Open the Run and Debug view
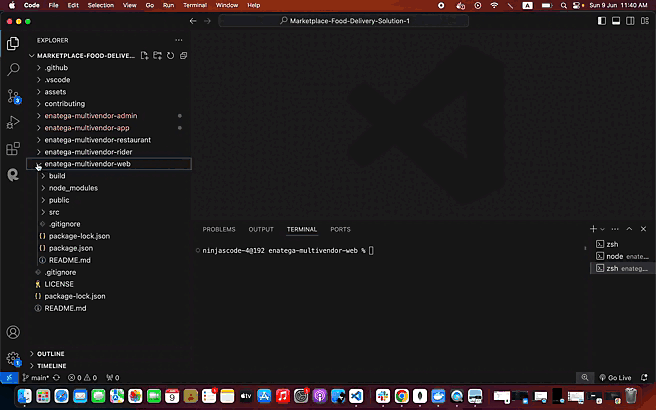 13,123
